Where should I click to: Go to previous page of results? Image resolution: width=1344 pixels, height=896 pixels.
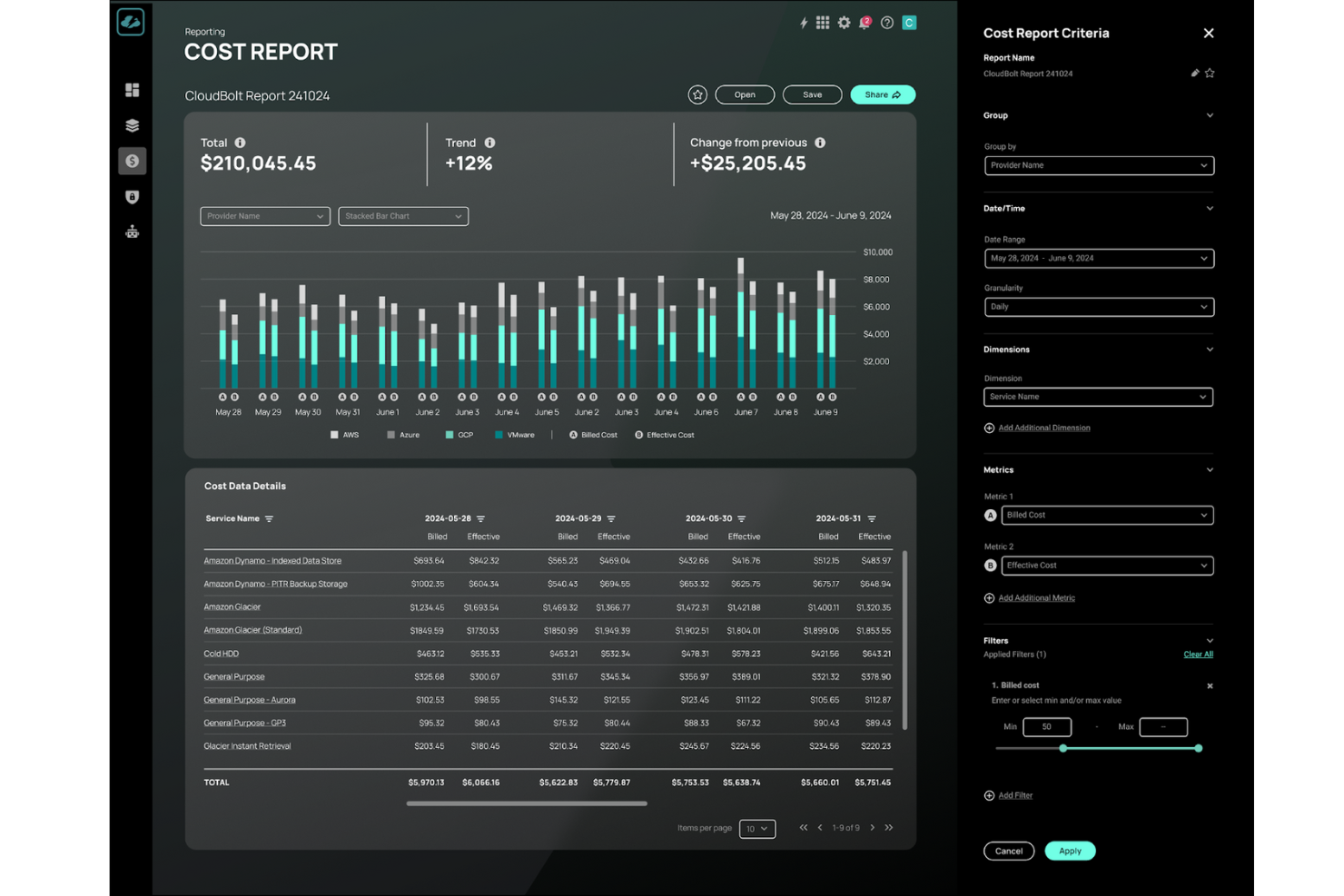(820, 828)
